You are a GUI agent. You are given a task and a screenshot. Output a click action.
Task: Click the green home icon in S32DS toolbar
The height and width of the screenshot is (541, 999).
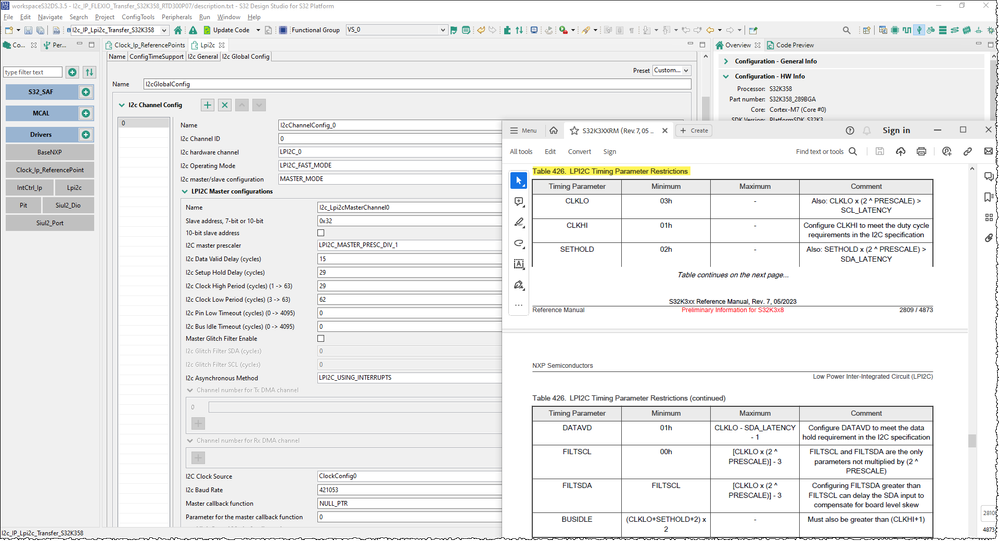coord(178,30)
